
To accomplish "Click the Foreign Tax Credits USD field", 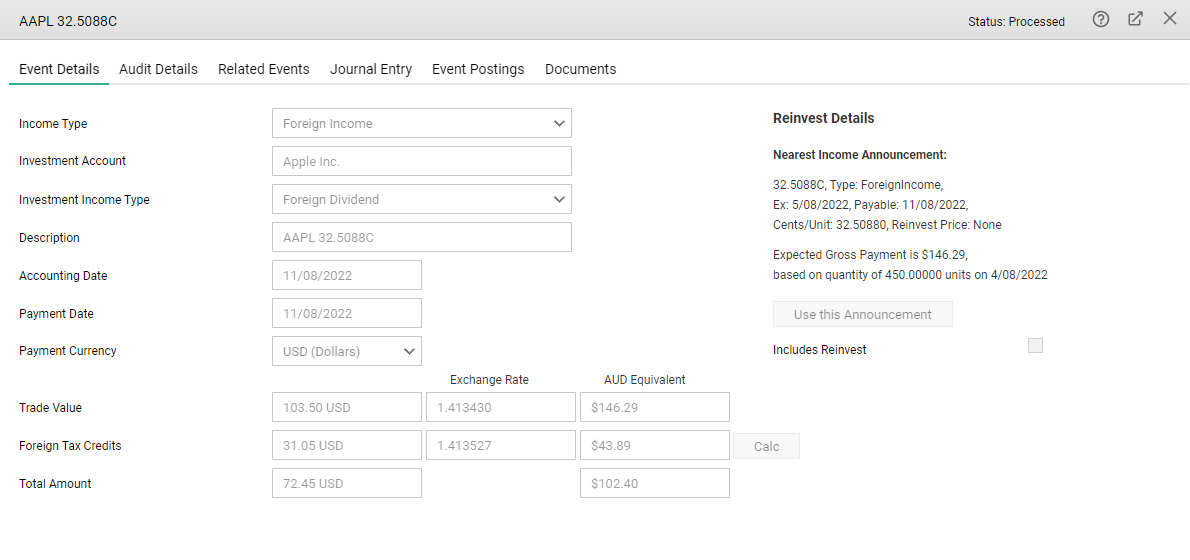I will 347,445.
